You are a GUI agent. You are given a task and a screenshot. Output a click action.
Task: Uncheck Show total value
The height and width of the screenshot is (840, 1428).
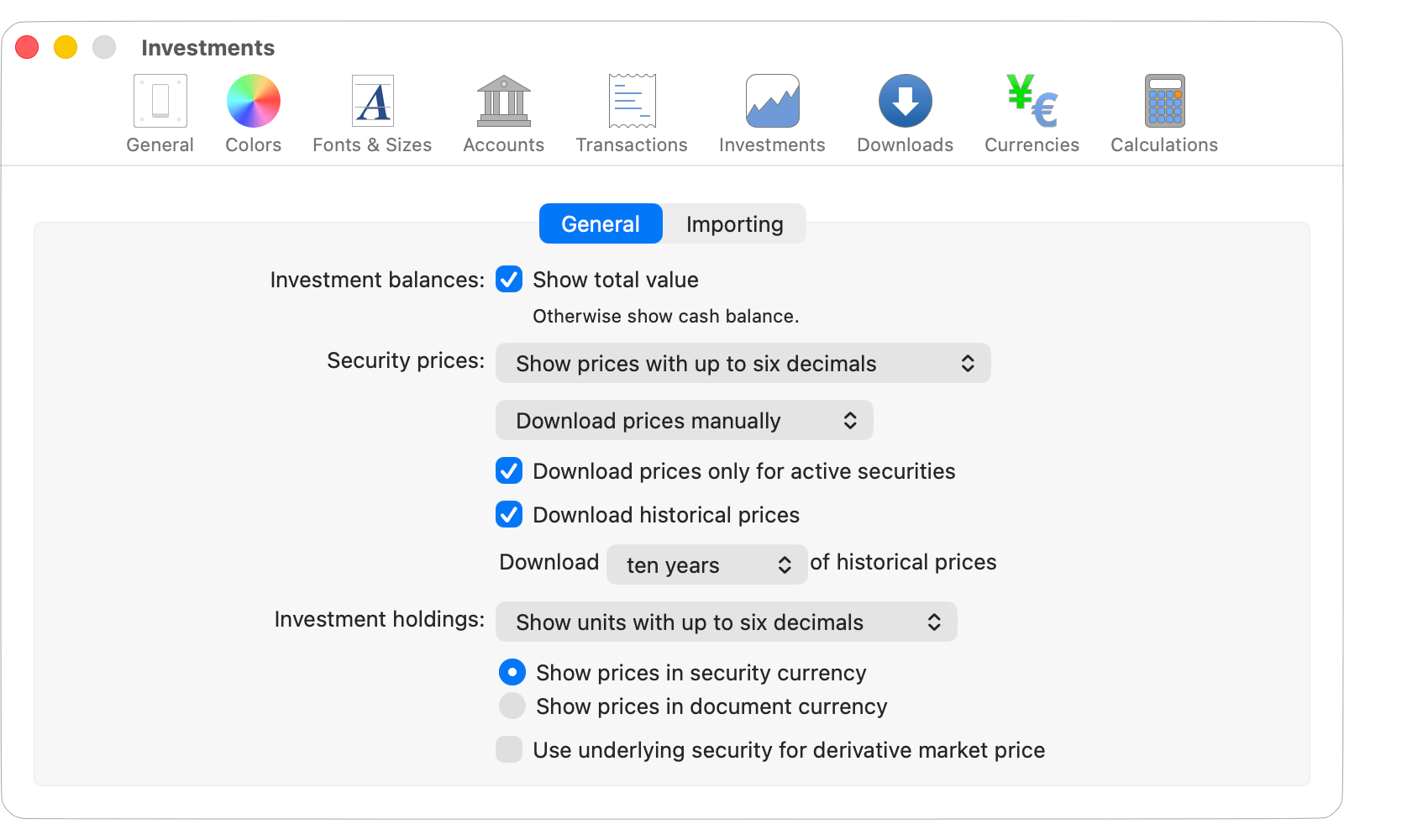(x=509, y=280)
